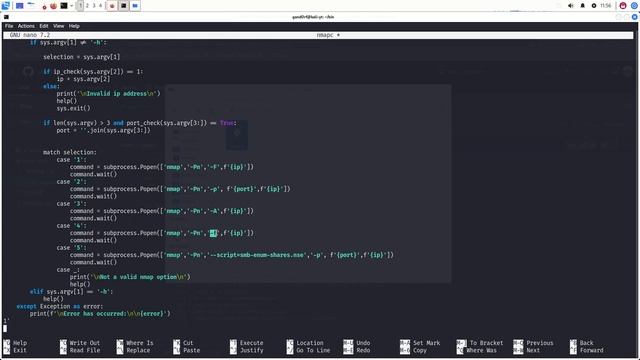Click the Previous shortcut label
The image size is (640, 360).
pos(540,343)
